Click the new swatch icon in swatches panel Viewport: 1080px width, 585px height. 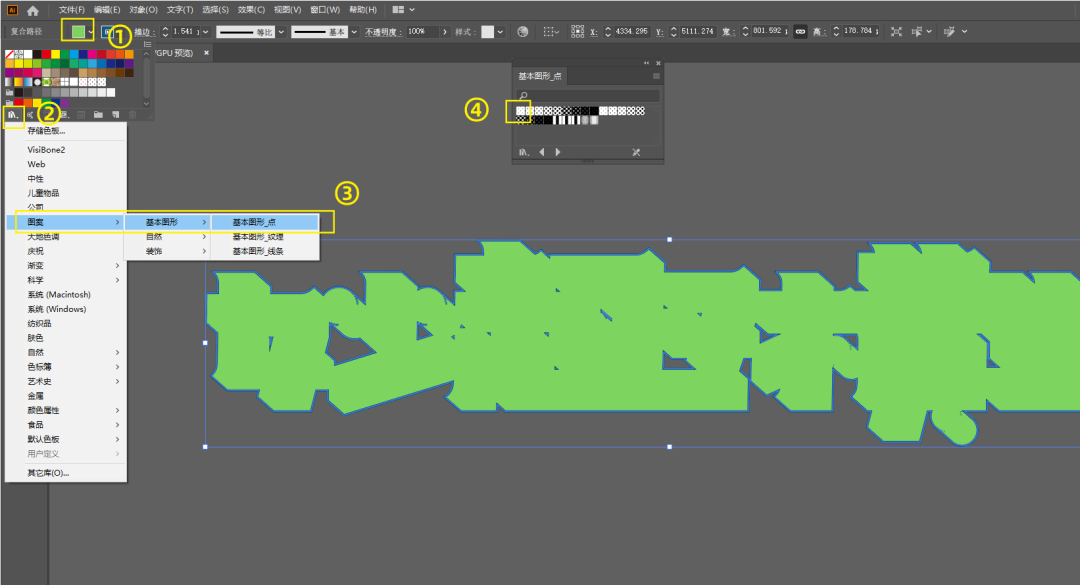(x=116, y=115)
